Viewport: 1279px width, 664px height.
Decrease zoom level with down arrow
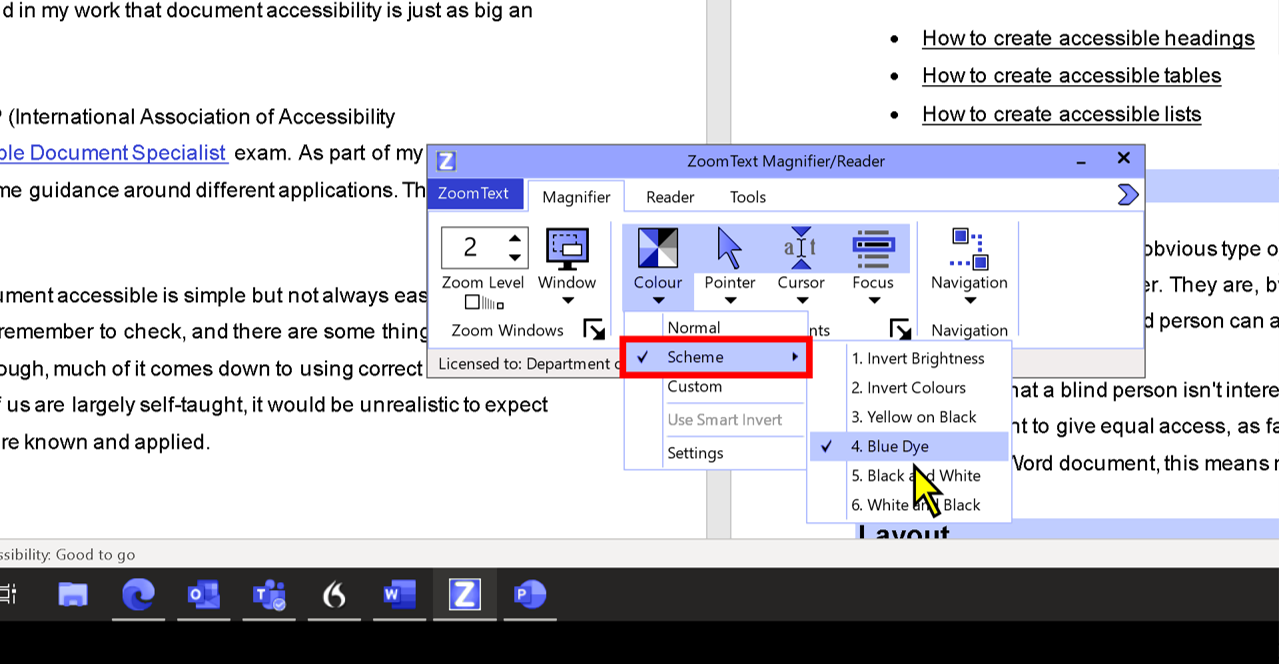514,257
